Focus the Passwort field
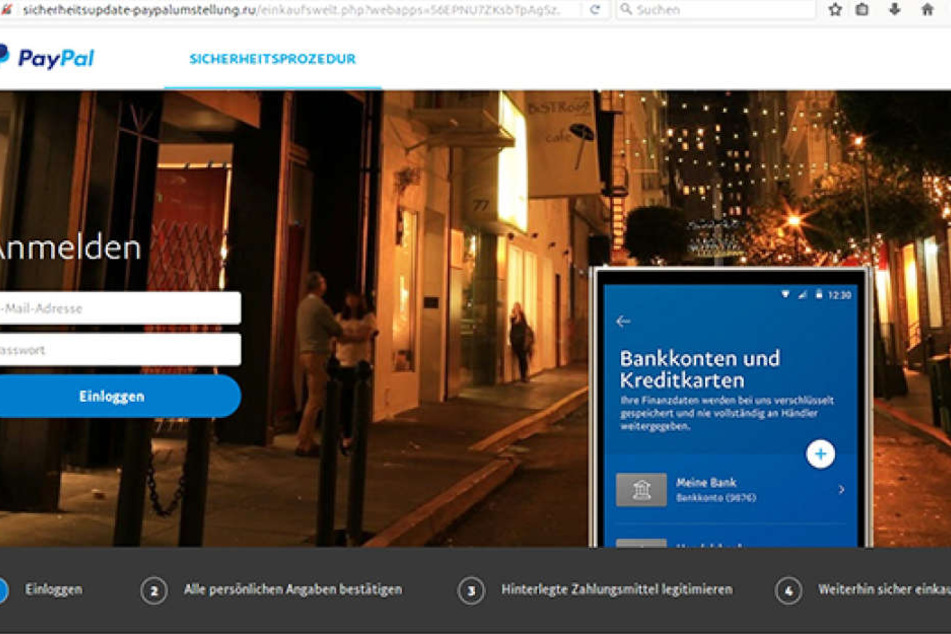Screen dimensions: 951x634 [119, 349]
